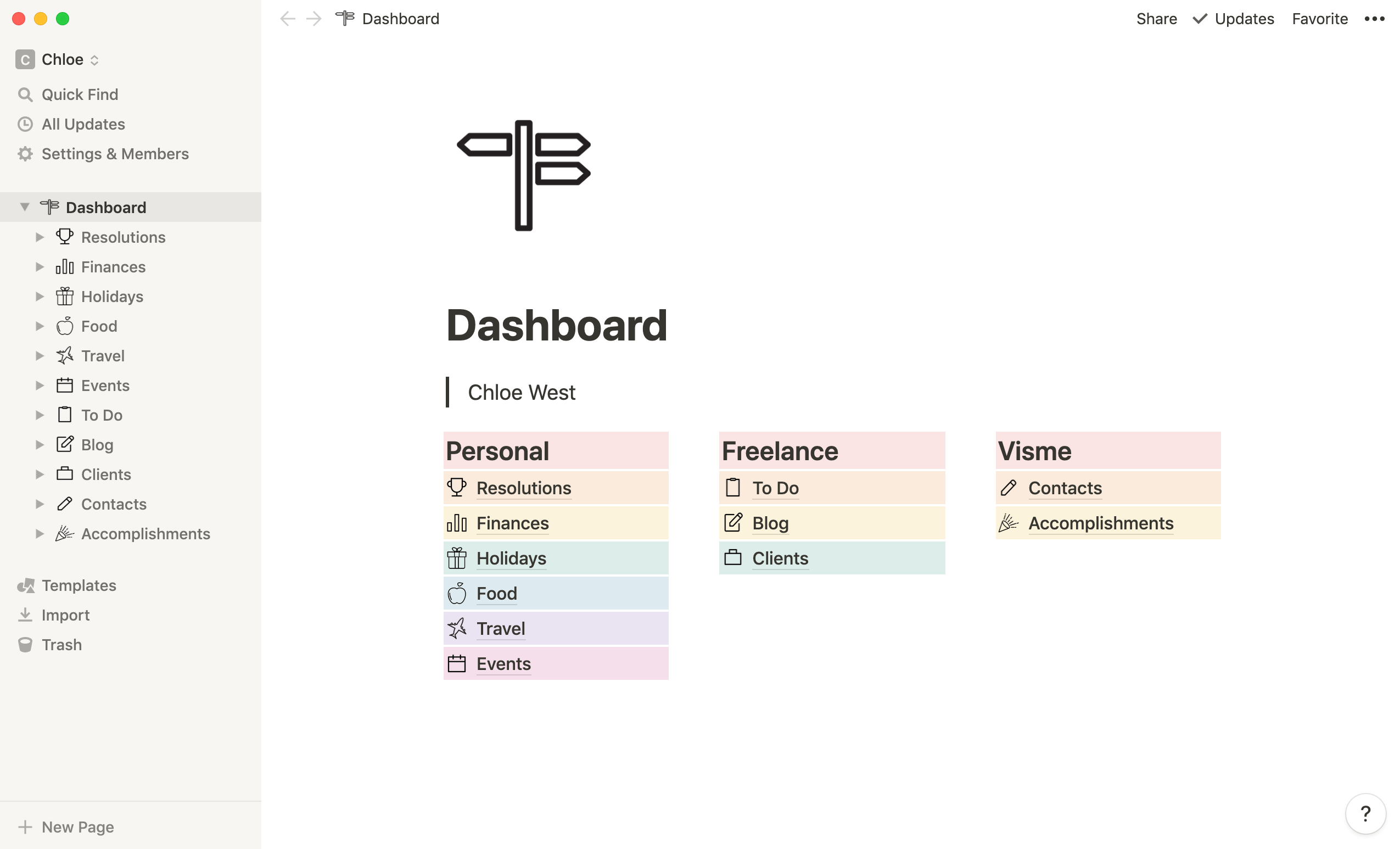Expand the Events page in sidebar
The width and height of the screenshot is (1400, 849).
[40, 386]
